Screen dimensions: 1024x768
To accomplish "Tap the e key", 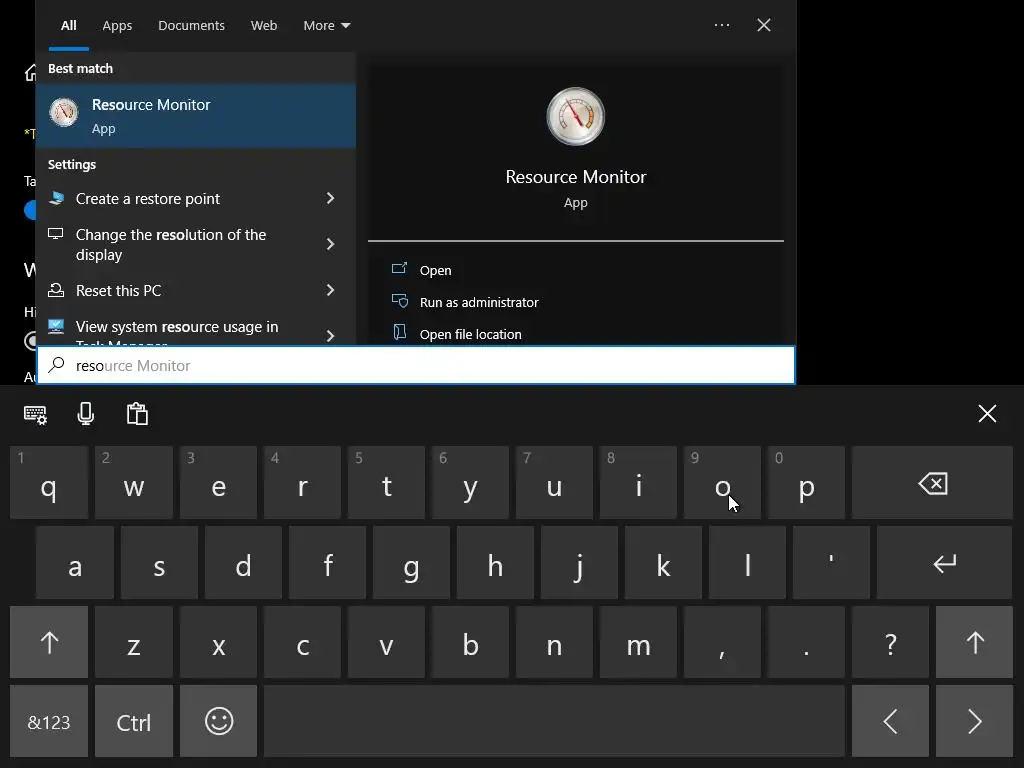I will point(219,483).
